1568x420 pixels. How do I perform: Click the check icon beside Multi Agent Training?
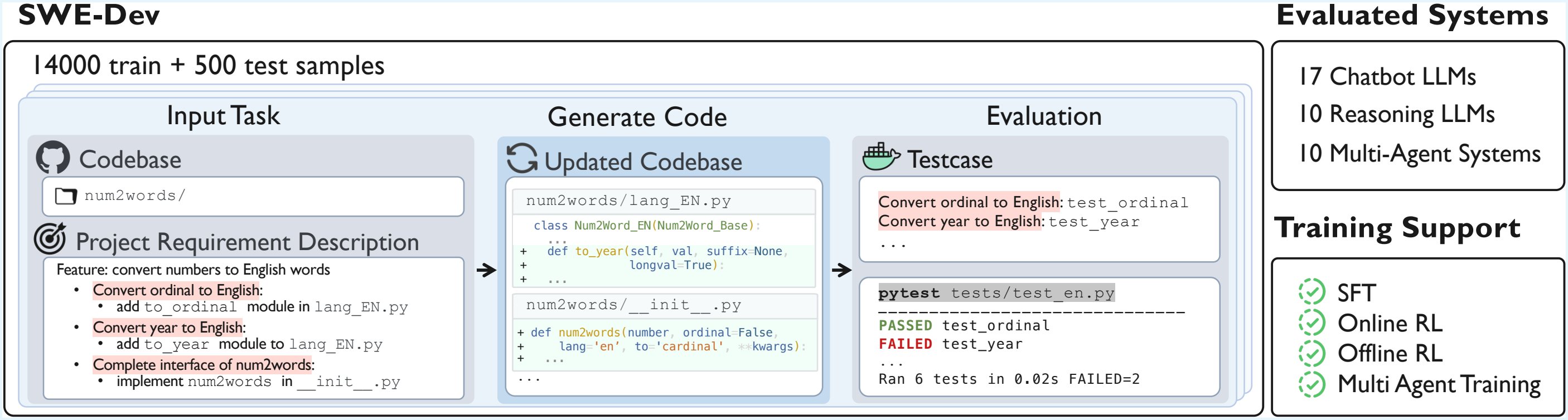(x=1311, y=384)
